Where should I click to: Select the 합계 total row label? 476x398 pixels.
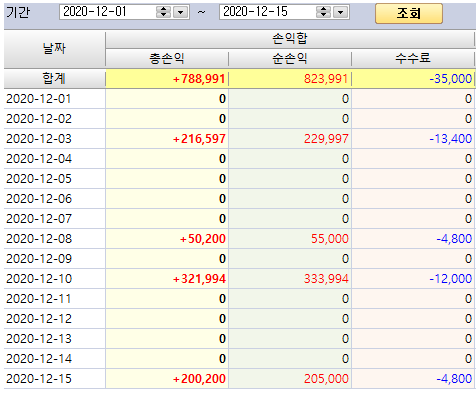pos(54,79)
